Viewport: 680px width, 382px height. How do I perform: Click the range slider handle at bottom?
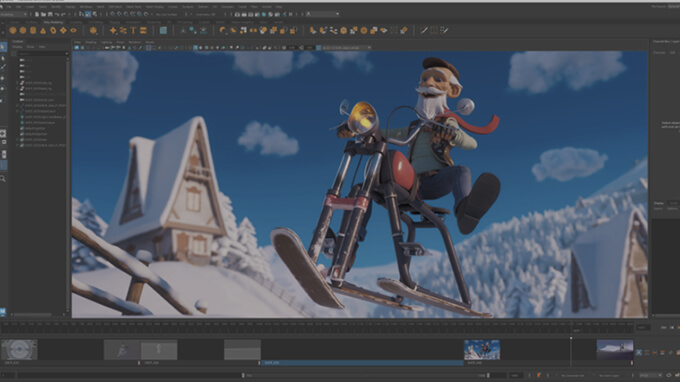243,375
